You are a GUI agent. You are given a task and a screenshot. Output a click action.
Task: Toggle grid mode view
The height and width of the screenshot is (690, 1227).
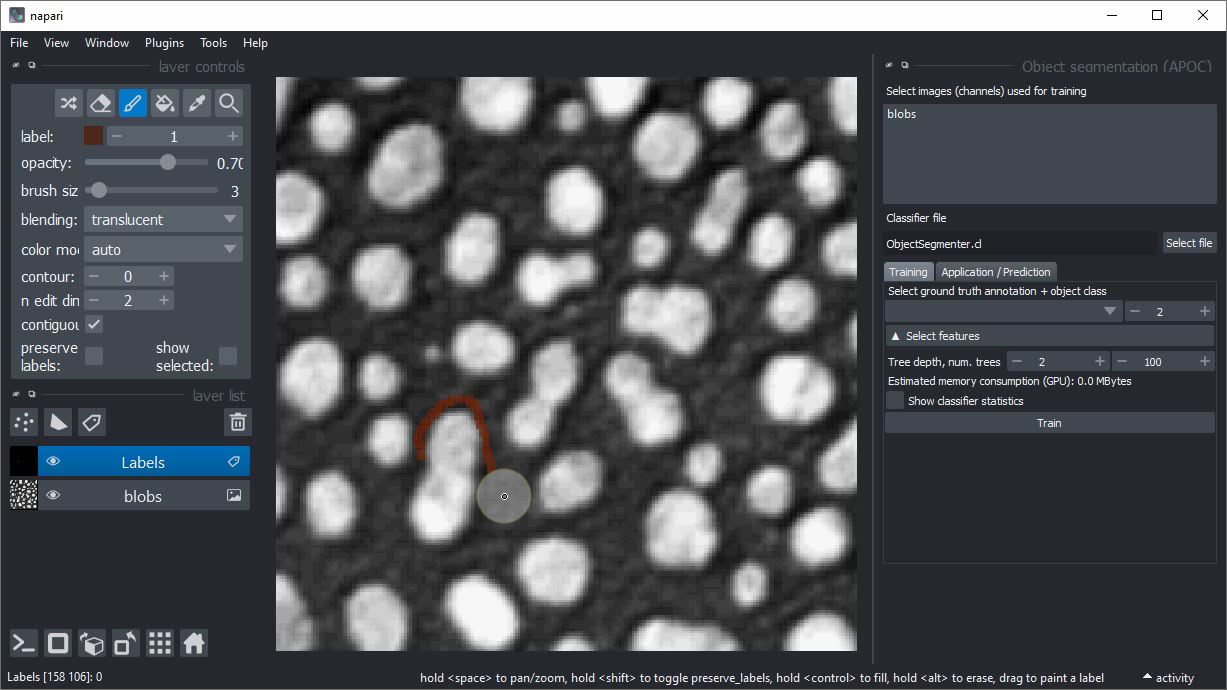(160, 643)
